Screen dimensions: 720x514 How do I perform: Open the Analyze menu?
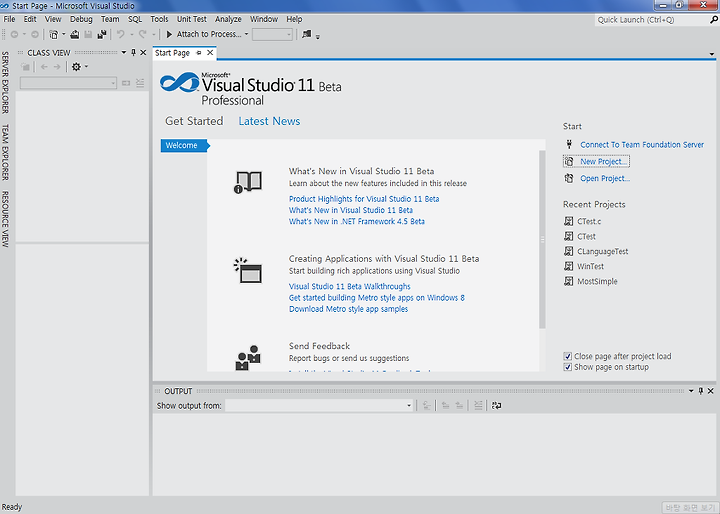pyautogui.click(x=228, y=19)
